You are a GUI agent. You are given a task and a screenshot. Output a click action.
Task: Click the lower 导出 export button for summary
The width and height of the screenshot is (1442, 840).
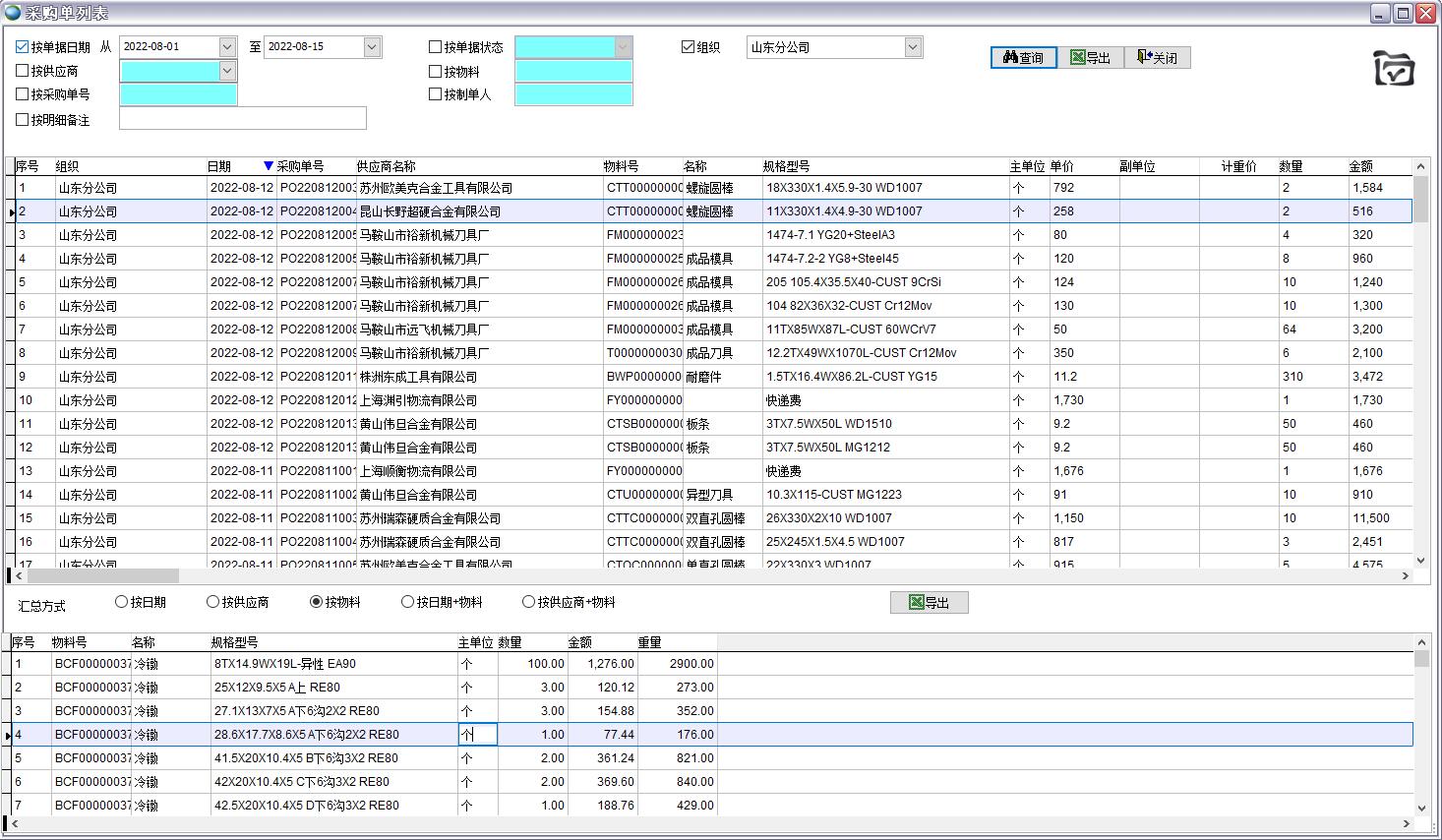(929, 603)
